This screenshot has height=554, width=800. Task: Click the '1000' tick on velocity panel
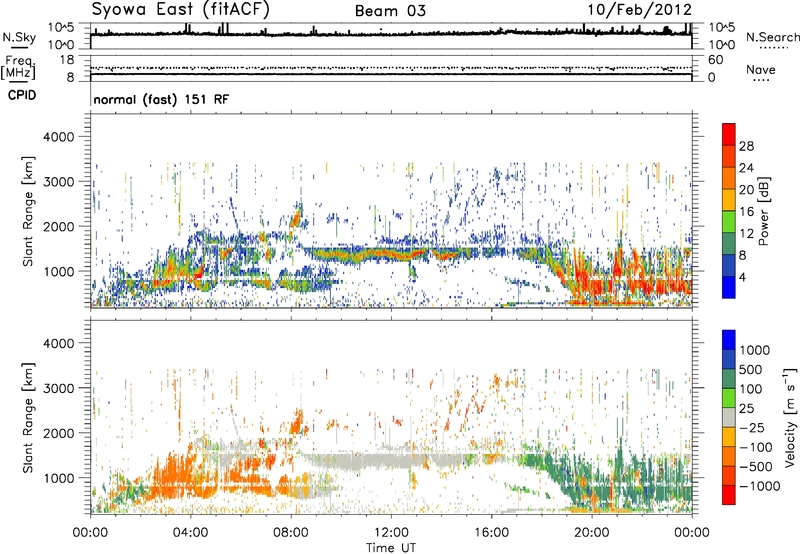click(x=58, y=478)
